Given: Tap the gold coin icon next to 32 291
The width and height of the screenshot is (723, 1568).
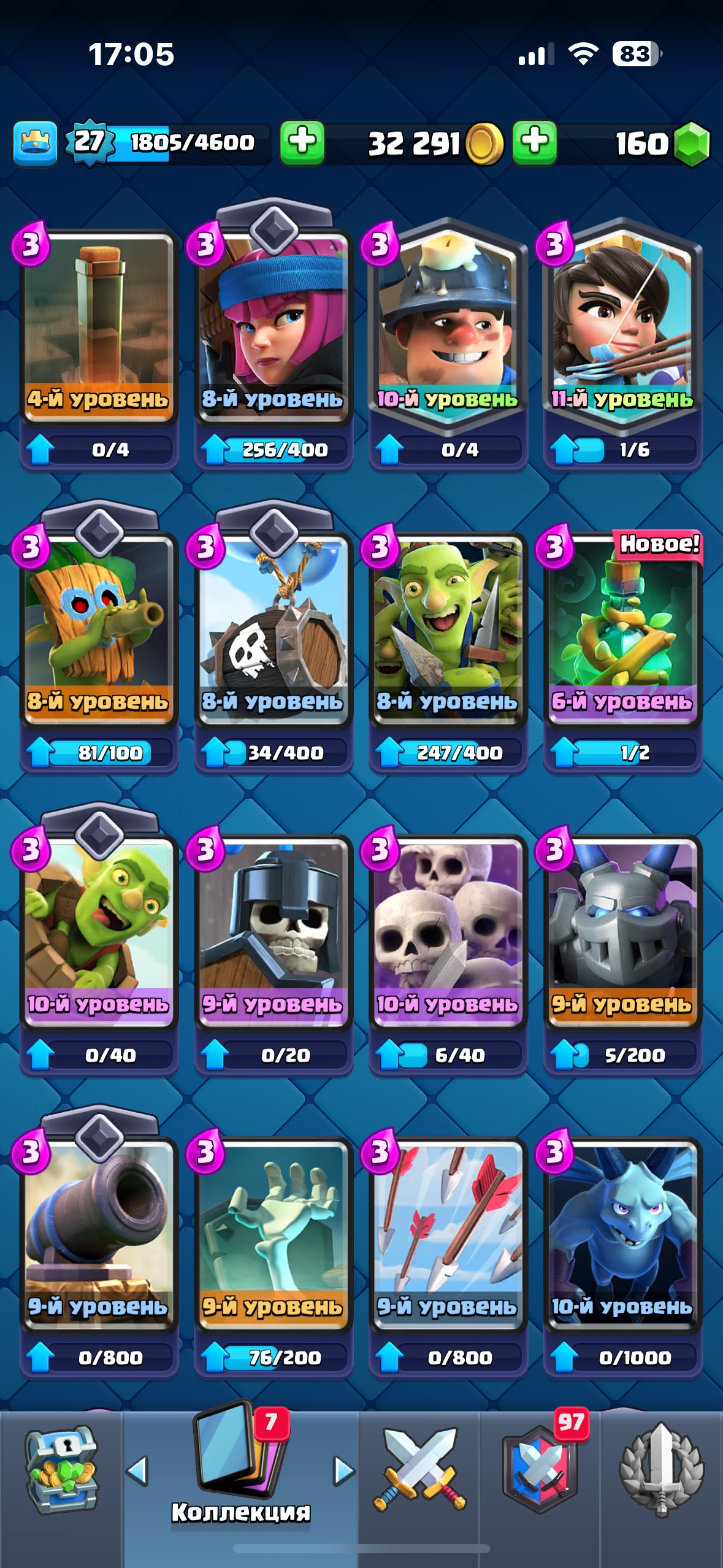Looking at the screenshot, I should coord(484,144).
